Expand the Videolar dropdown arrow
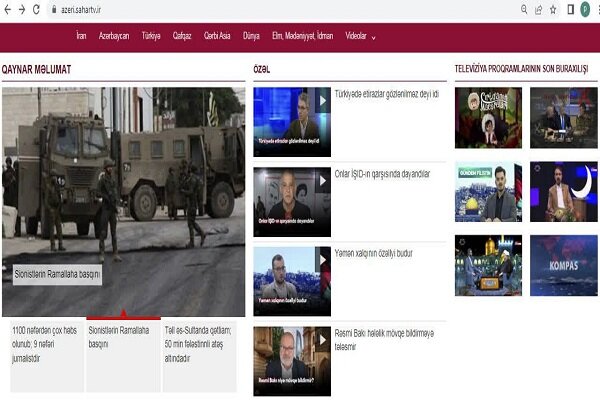This screenshot has width=600, height=400. coord(374,37)
